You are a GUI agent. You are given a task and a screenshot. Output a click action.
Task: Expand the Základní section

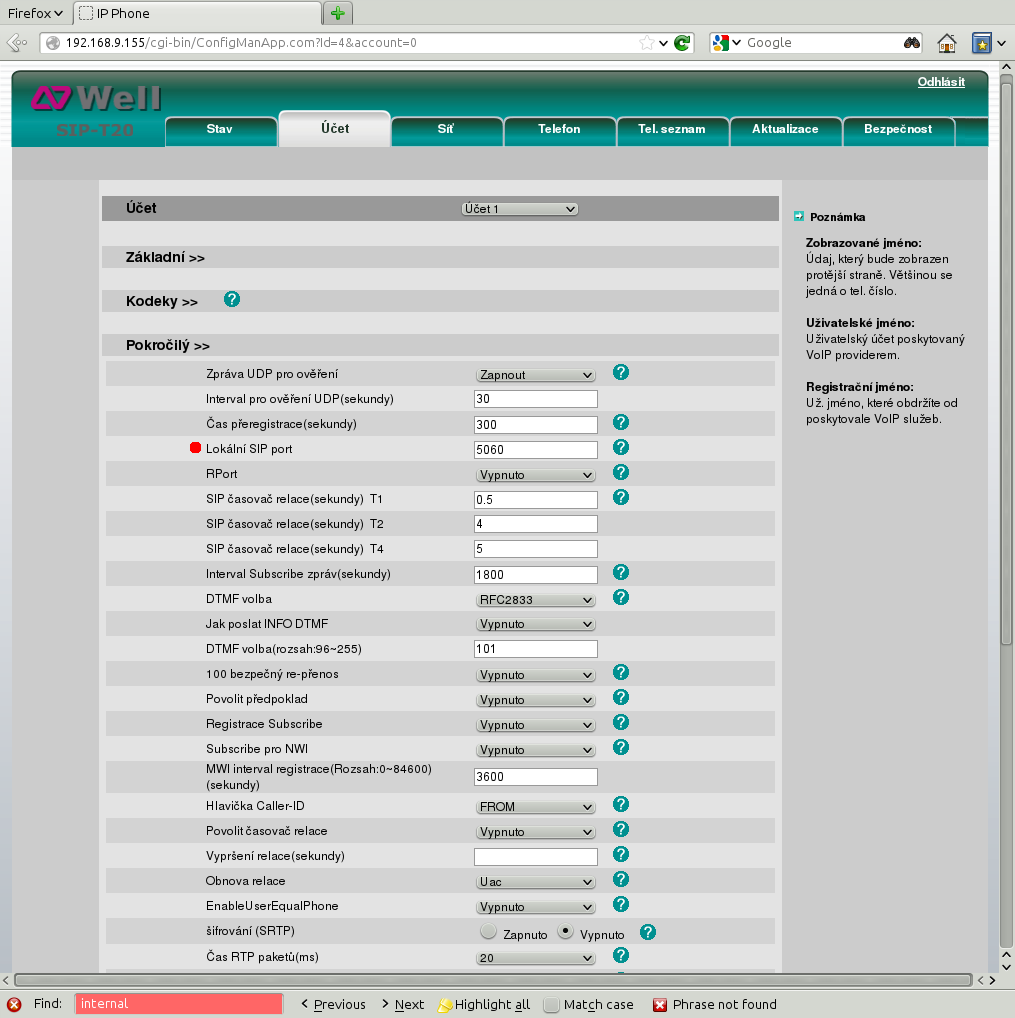[165, 258]
